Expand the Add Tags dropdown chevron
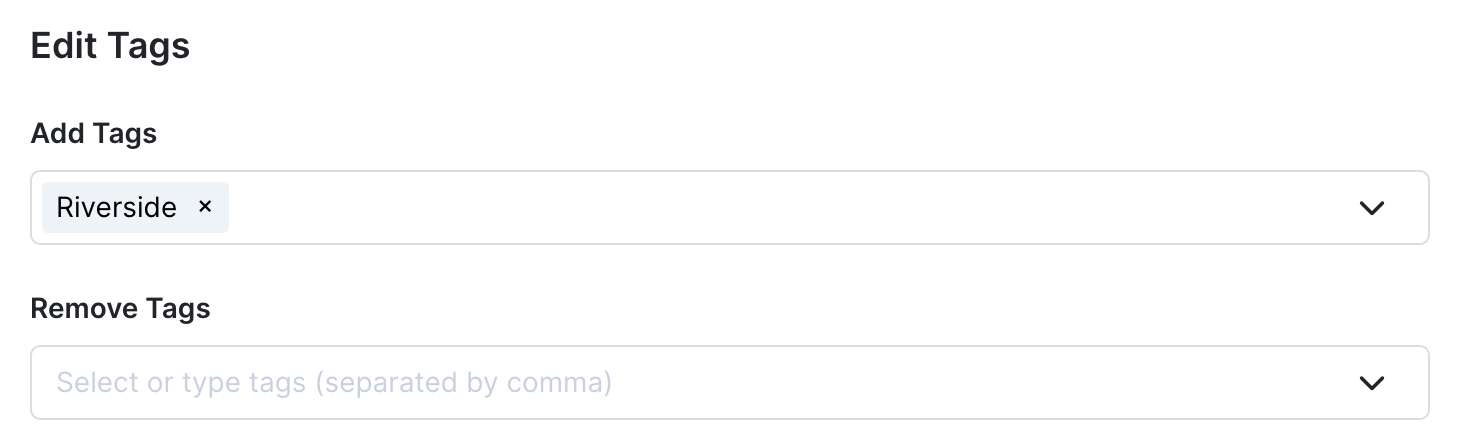The width and height of the screenshot is (1462, 444). 1371,208
